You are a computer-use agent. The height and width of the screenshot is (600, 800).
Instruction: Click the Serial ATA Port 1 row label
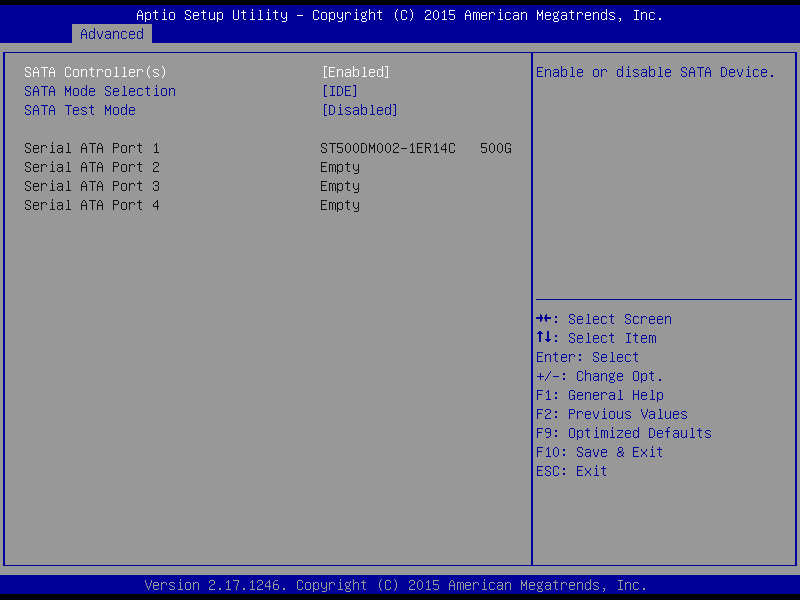pos(92,148)
